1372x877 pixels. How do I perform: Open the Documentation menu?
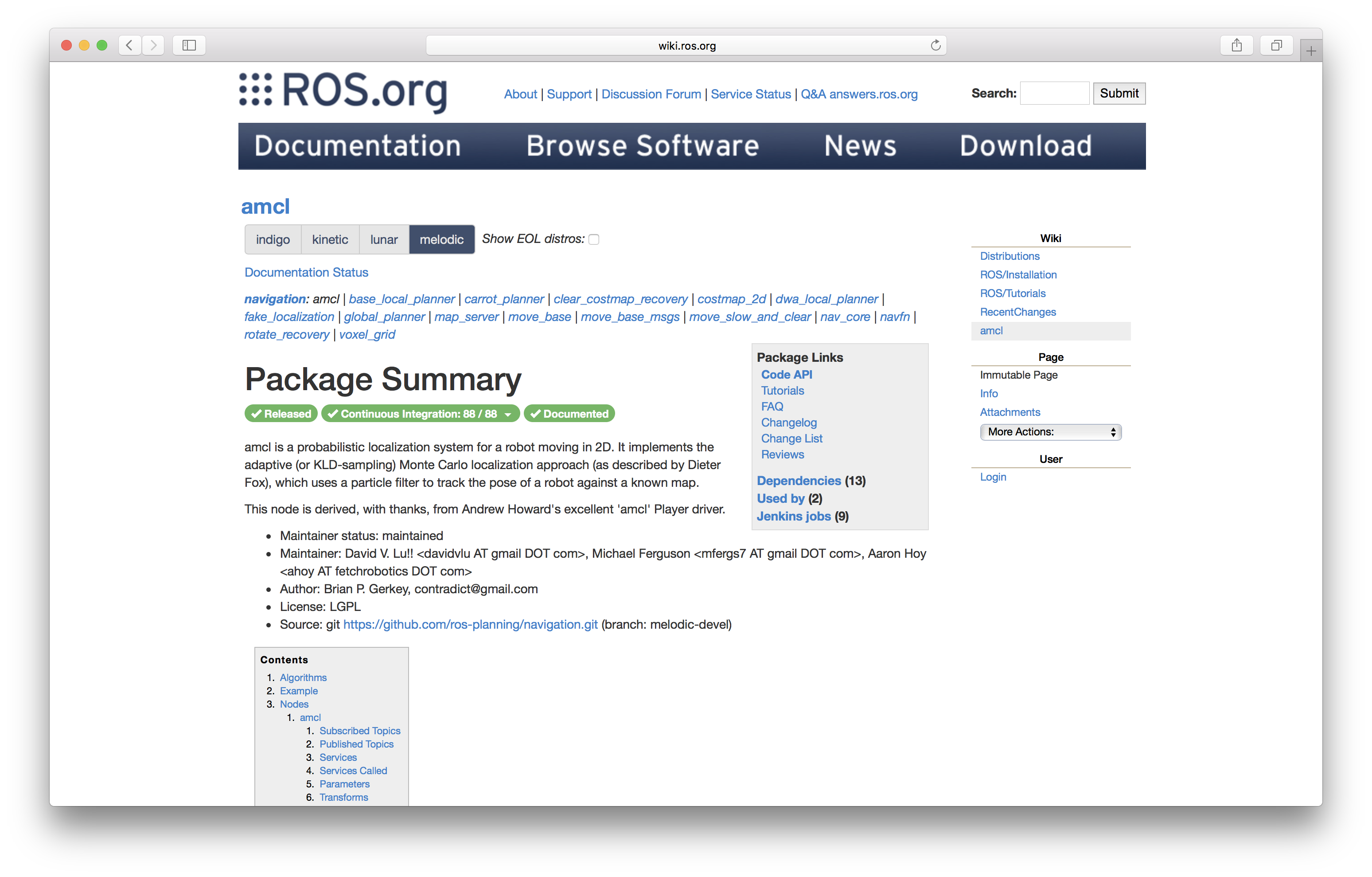click(358, 146)
